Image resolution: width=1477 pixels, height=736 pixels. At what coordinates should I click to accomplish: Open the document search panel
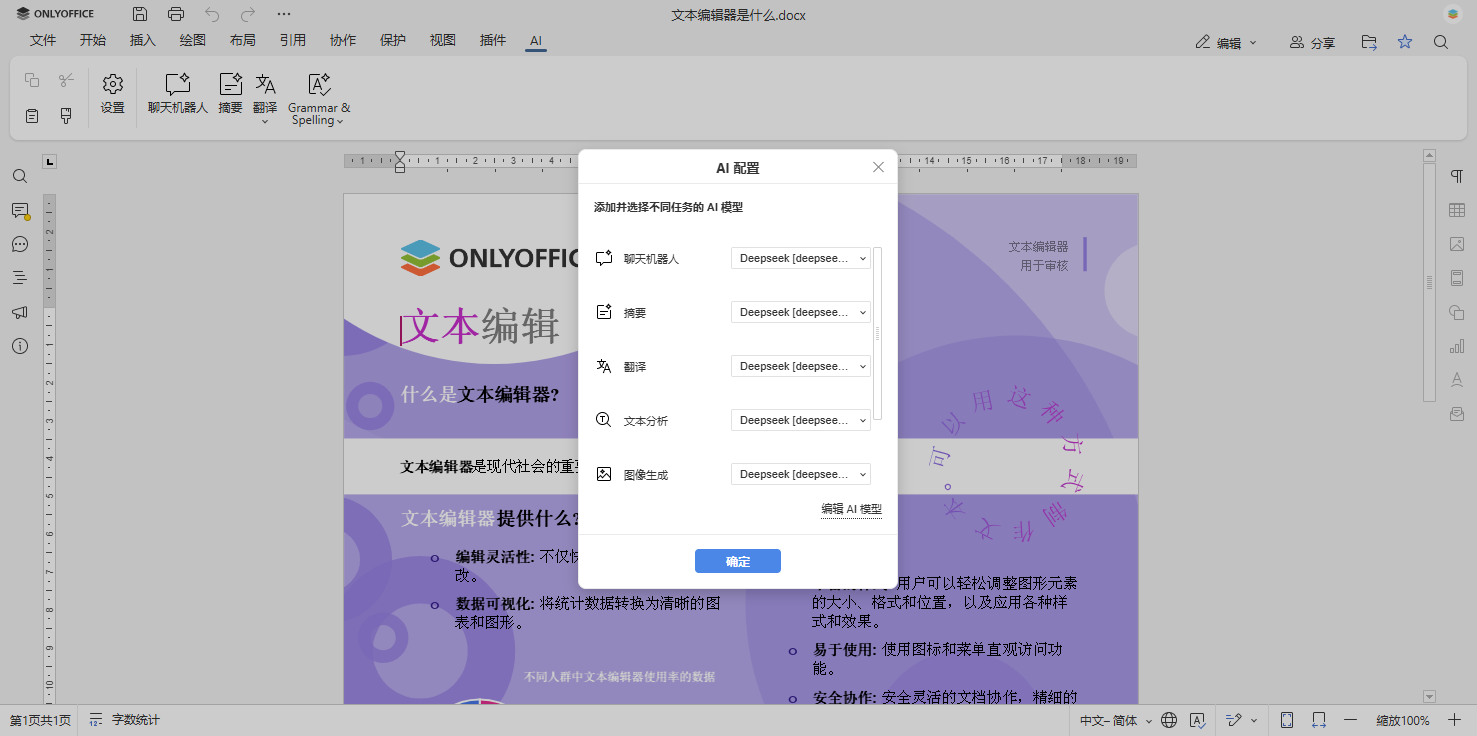click(19, 176)
